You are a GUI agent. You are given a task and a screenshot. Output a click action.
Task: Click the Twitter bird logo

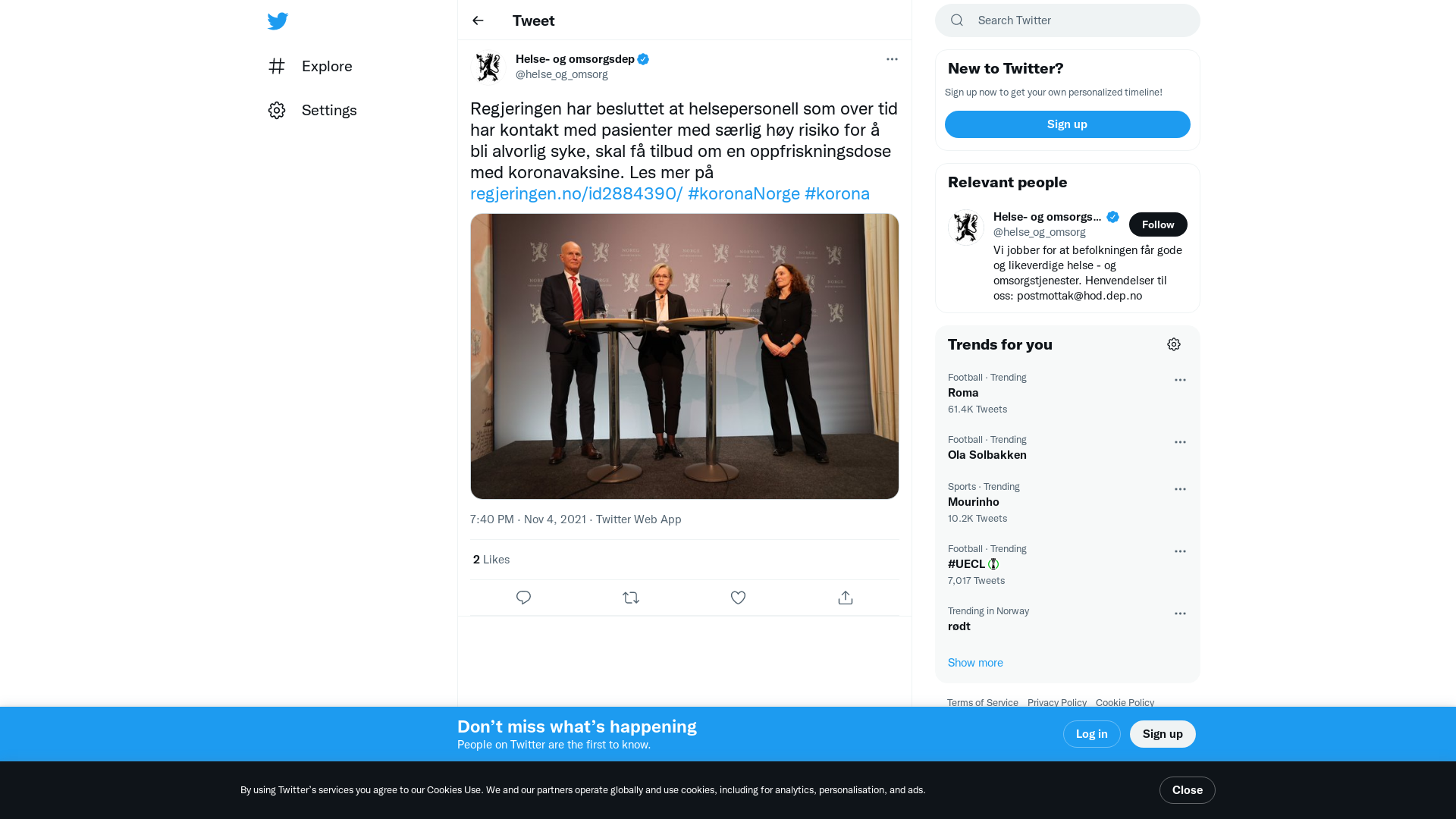click(x=278, y=21)
